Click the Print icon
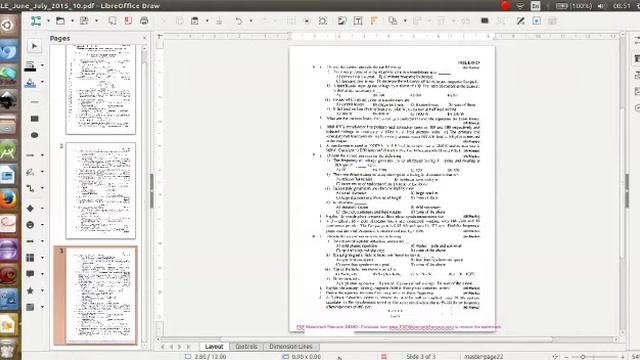 pyautogui.click(x=144, y=21)
